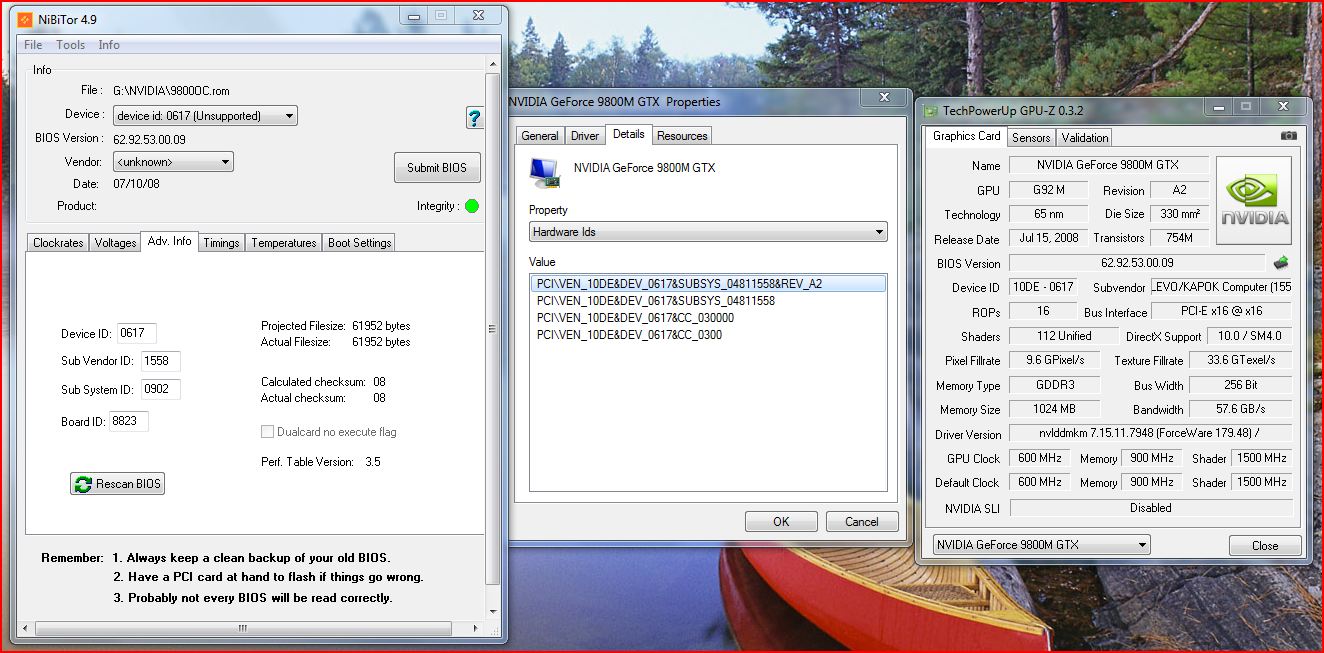Switch to the Clockrates tab
1324x653 pixels.
click(x=58, y=243)
